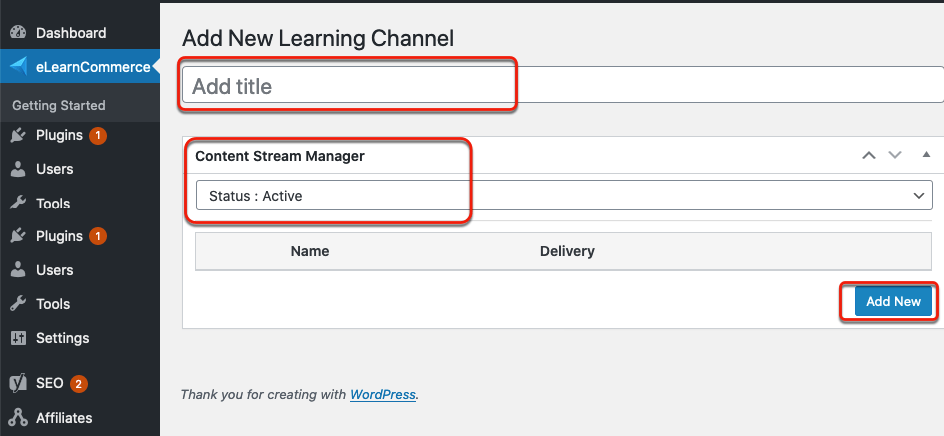Click the second Plugins notification badge
The height and width of the screenshot is (436, 944).
98,236
